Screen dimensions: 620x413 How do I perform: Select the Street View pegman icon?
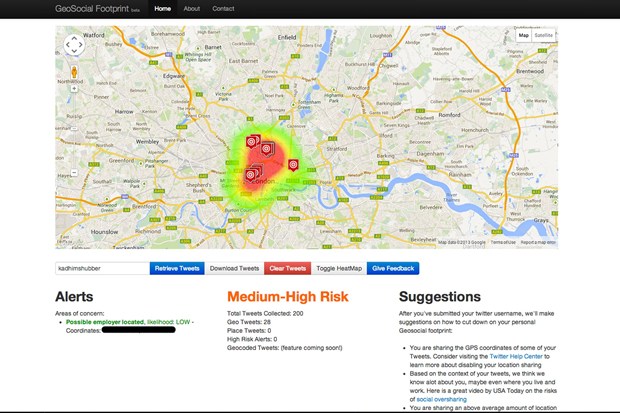(x=74, y=72)
